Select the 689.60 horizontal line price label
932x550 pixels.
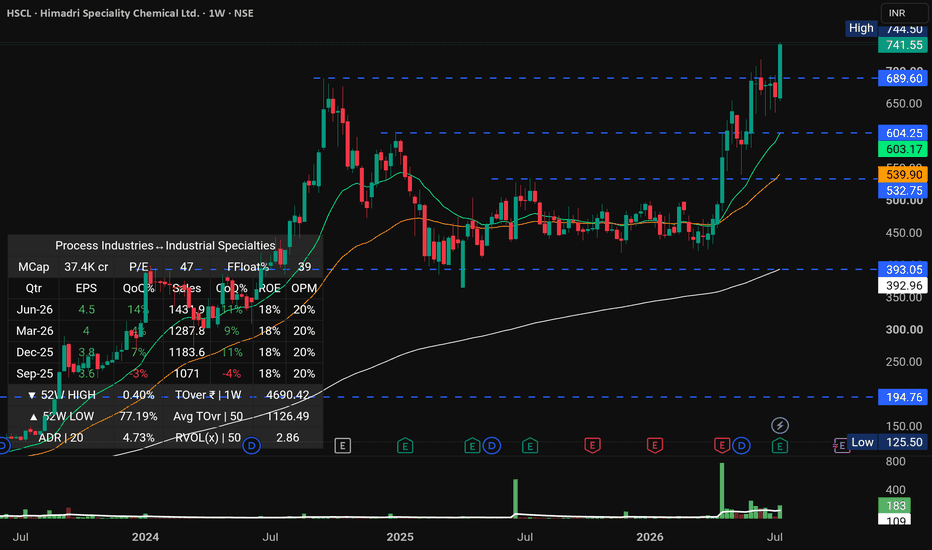[x=903, y=78]
